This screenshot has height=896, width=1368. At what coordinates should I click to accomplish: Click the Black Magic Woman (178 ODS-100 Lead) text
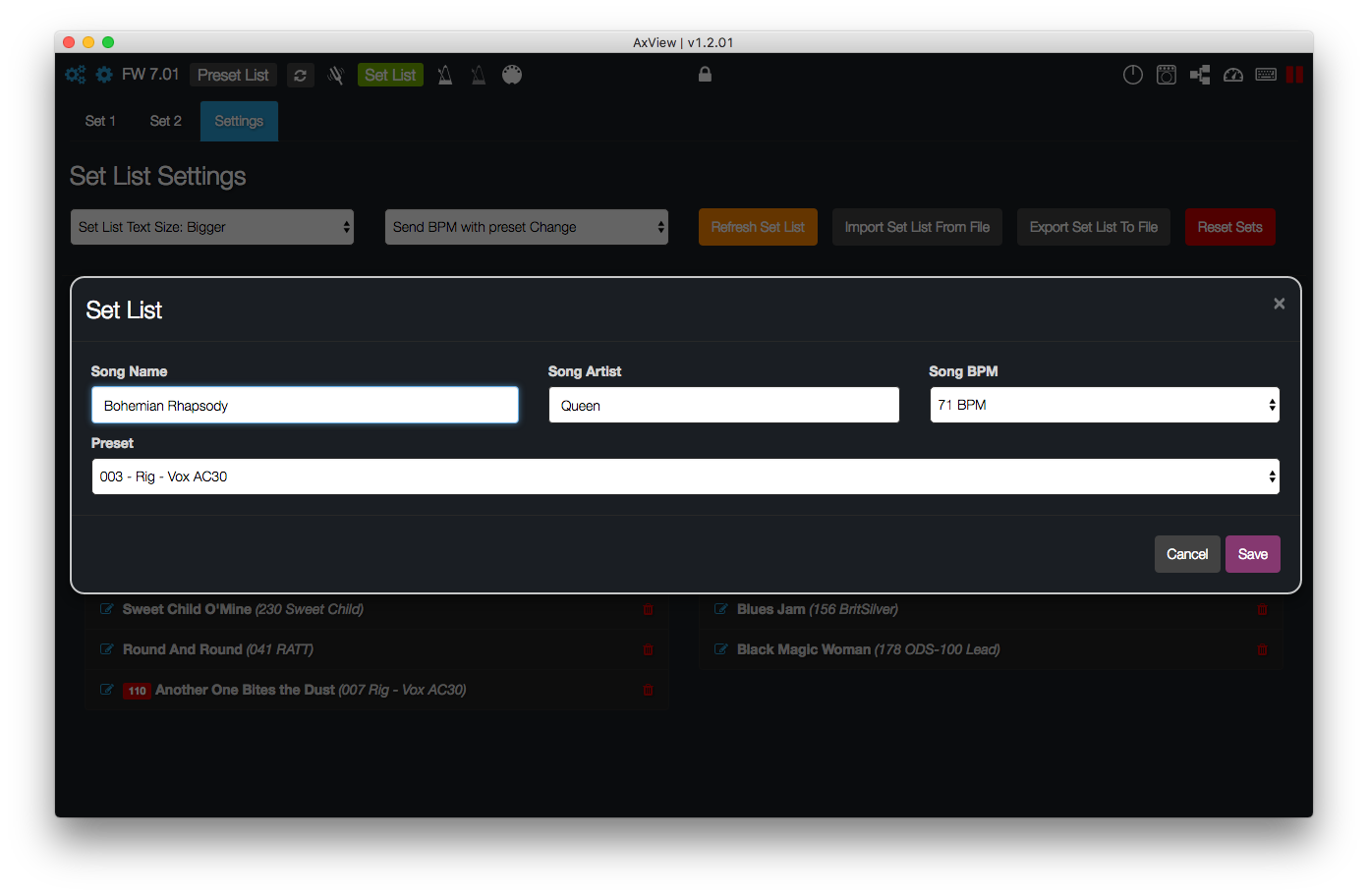tap(869, 649)
